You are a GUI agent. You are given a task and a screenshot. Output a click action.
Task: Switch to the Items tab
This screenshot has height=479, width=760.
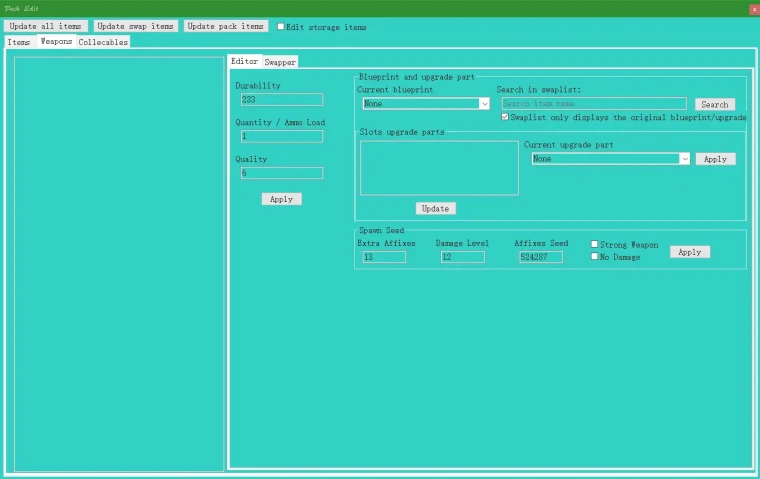tap(19, 42)
